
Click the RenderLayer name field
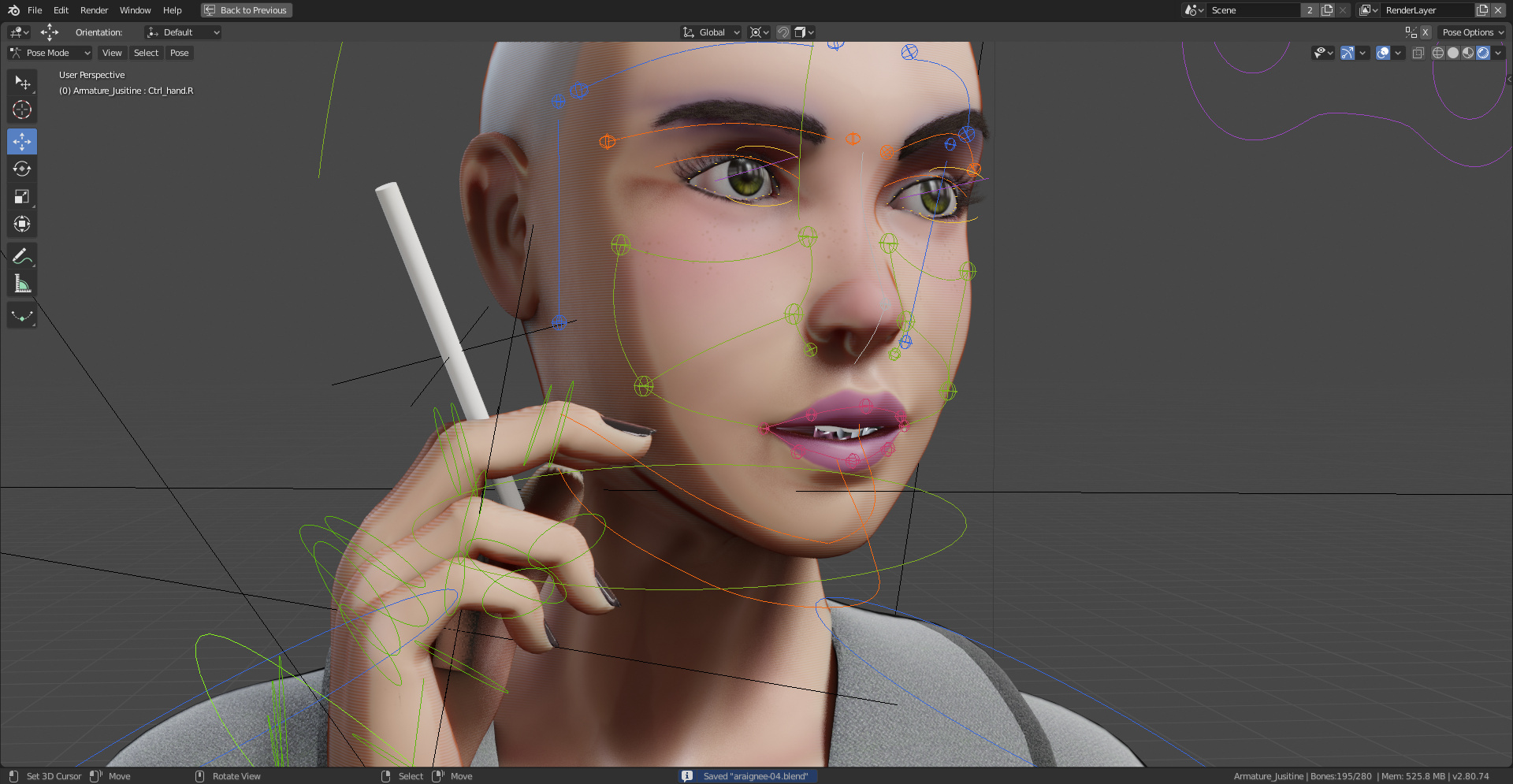tap(1427, 10)
